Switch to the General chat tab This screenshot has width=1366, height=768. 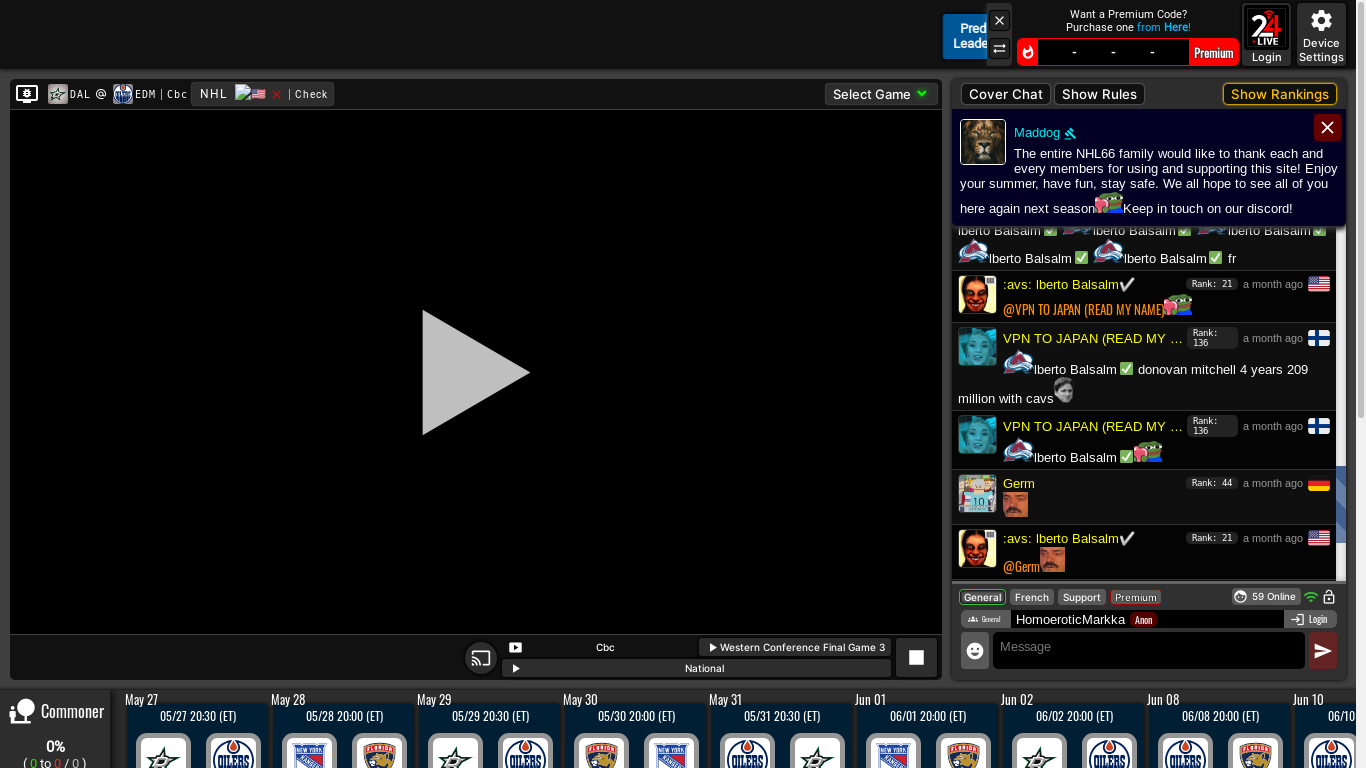(982, 597)
